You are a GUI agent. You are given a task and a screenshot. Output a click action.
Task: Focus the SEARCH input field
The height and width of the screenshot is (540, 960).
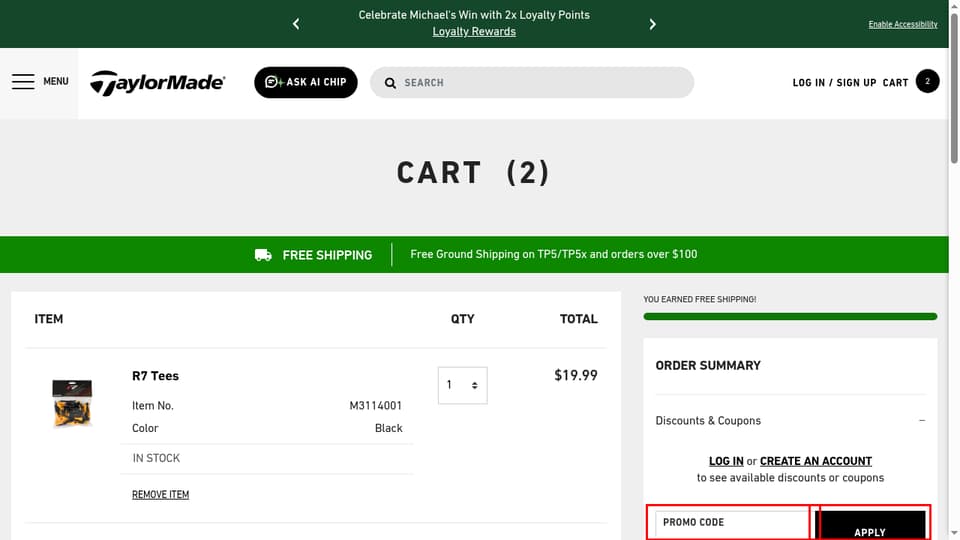531,83
